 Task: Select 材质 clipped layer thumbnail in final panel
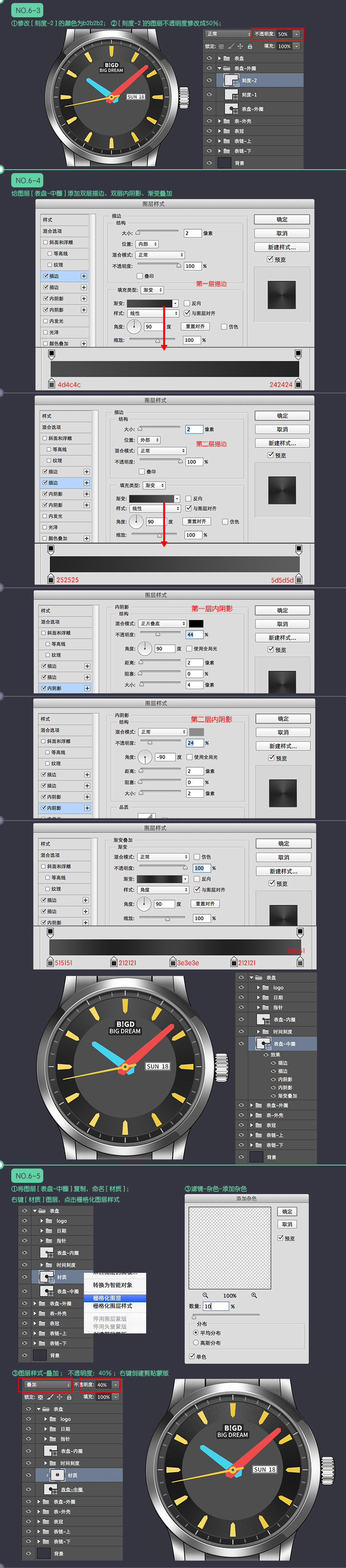57,1475
